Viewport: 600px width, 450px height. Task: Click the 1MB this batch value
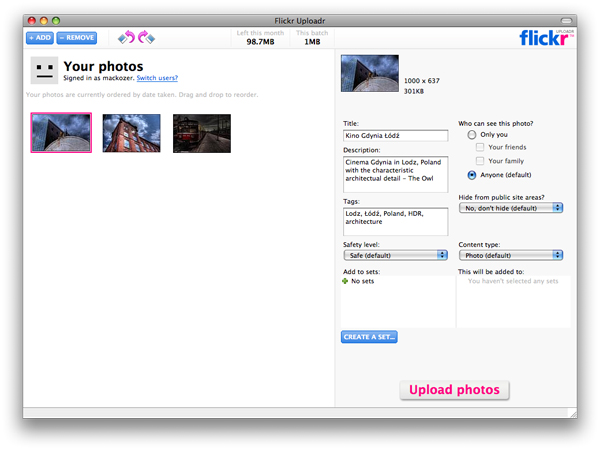tap(312, 42)
